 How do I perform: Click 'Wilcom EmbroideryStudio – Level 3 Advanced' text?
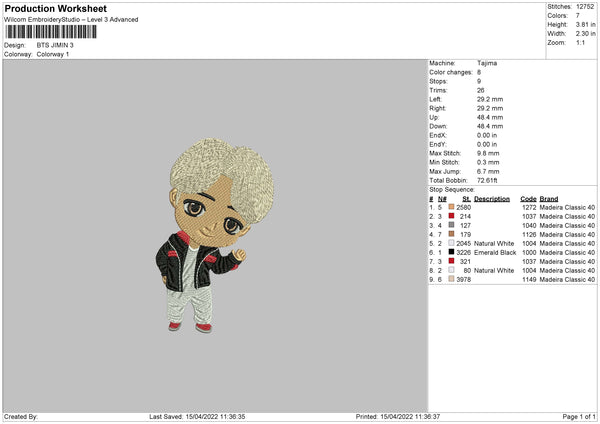tap(71, 20)
